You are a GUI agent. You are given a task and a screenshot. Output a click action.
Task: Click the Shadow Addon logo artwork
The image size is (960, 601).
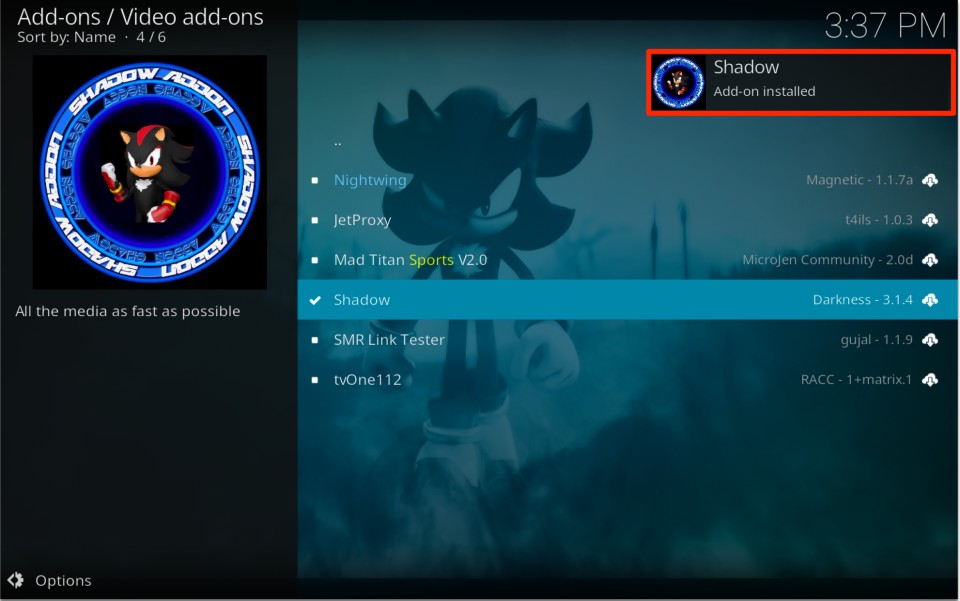(x=149, y=172)
